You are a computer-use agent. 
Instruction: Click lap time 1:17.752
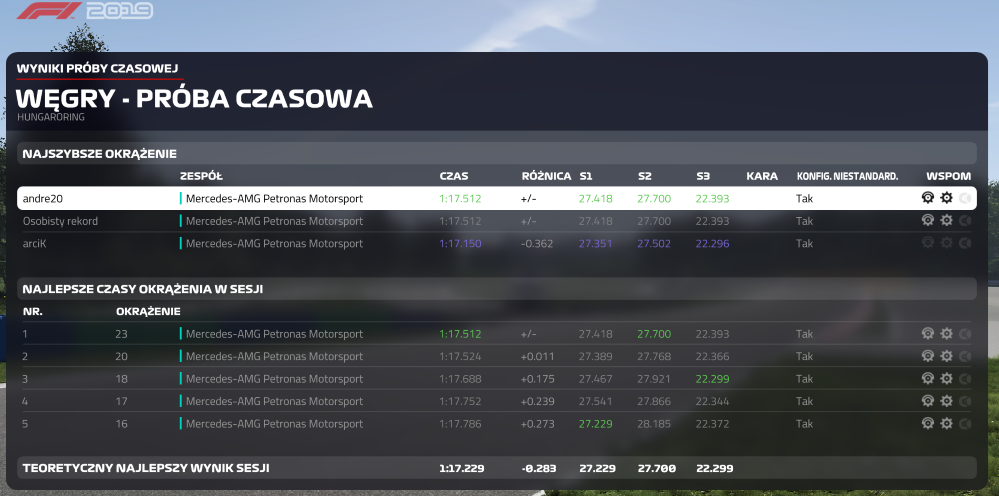(x=460, y=401)
